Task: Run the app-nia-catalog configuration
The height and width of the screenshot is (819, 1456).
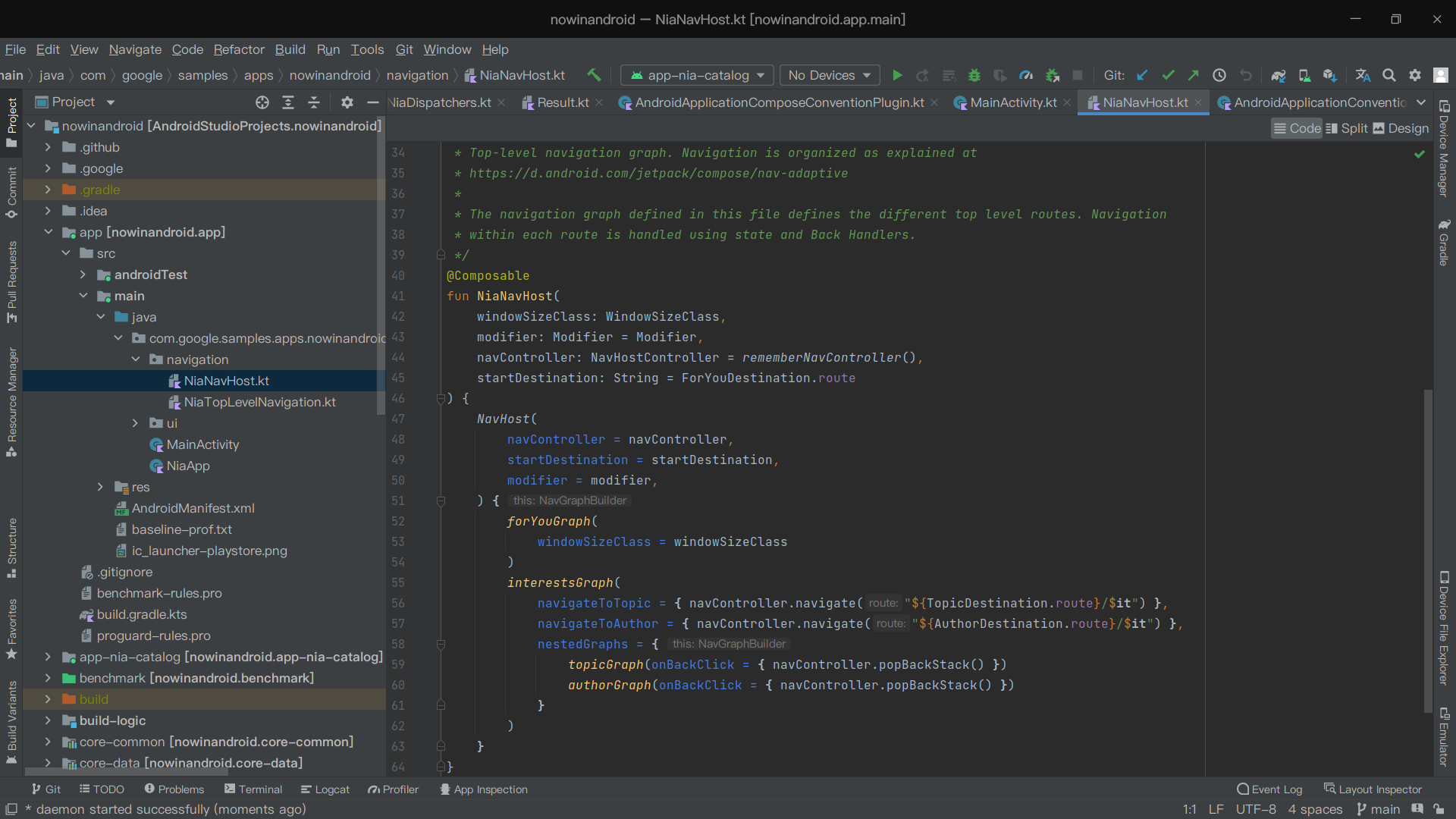Action: [x=897, y=75]
